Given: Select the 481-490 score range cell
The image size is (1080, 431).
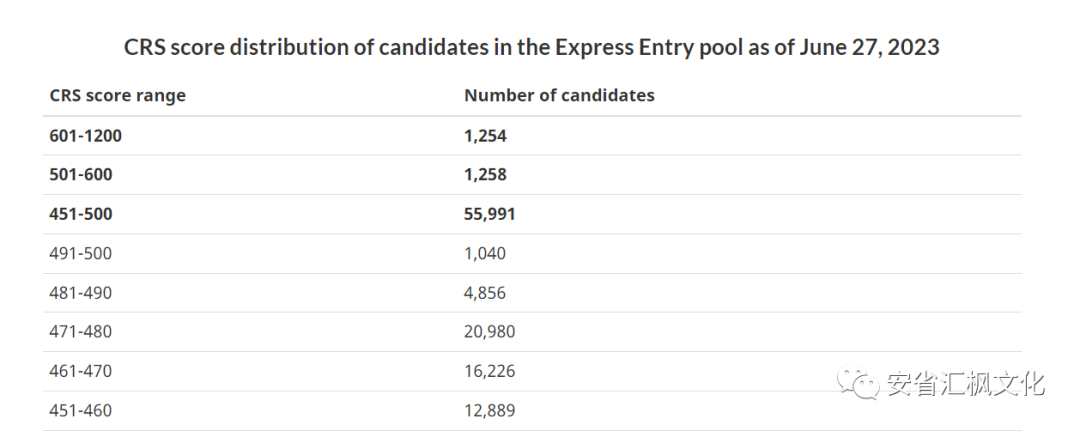Looking at the screenshot, I should tap(81, 293).
